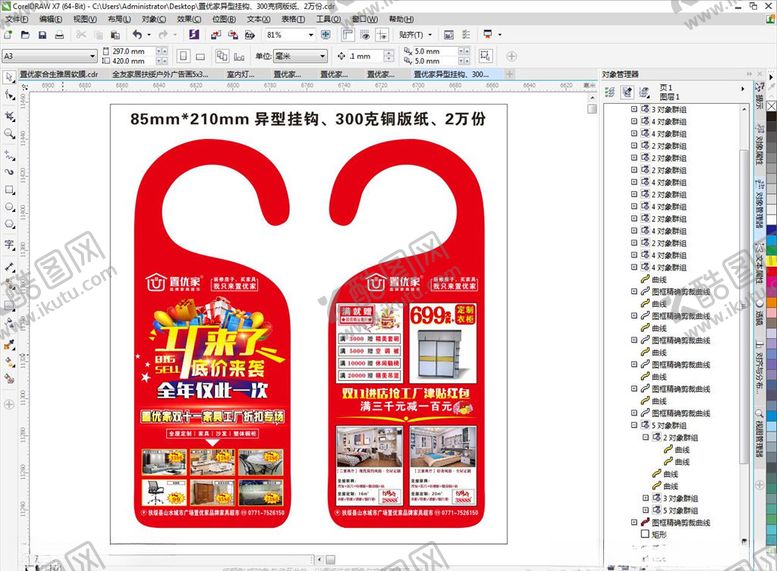
Task: Click the Open file icon
Action: click(25, 35)
